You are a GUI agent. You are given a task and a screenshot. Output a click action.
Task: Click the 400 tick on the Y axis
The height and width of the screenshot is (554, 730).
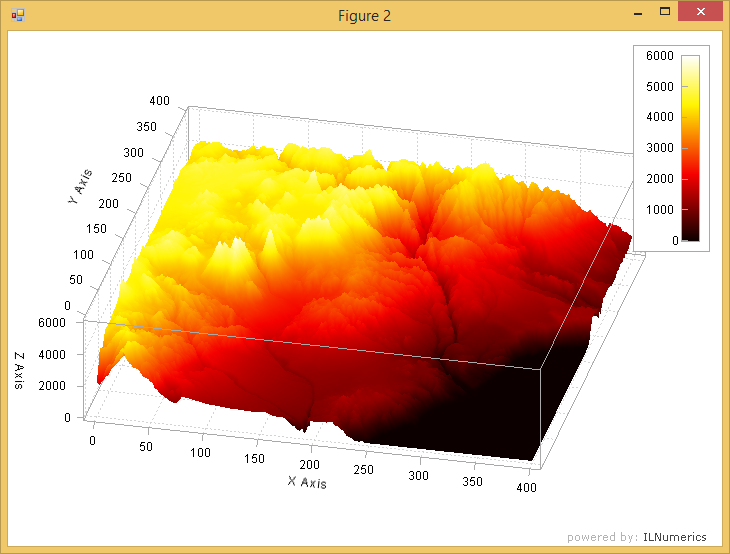coord(159,101)
